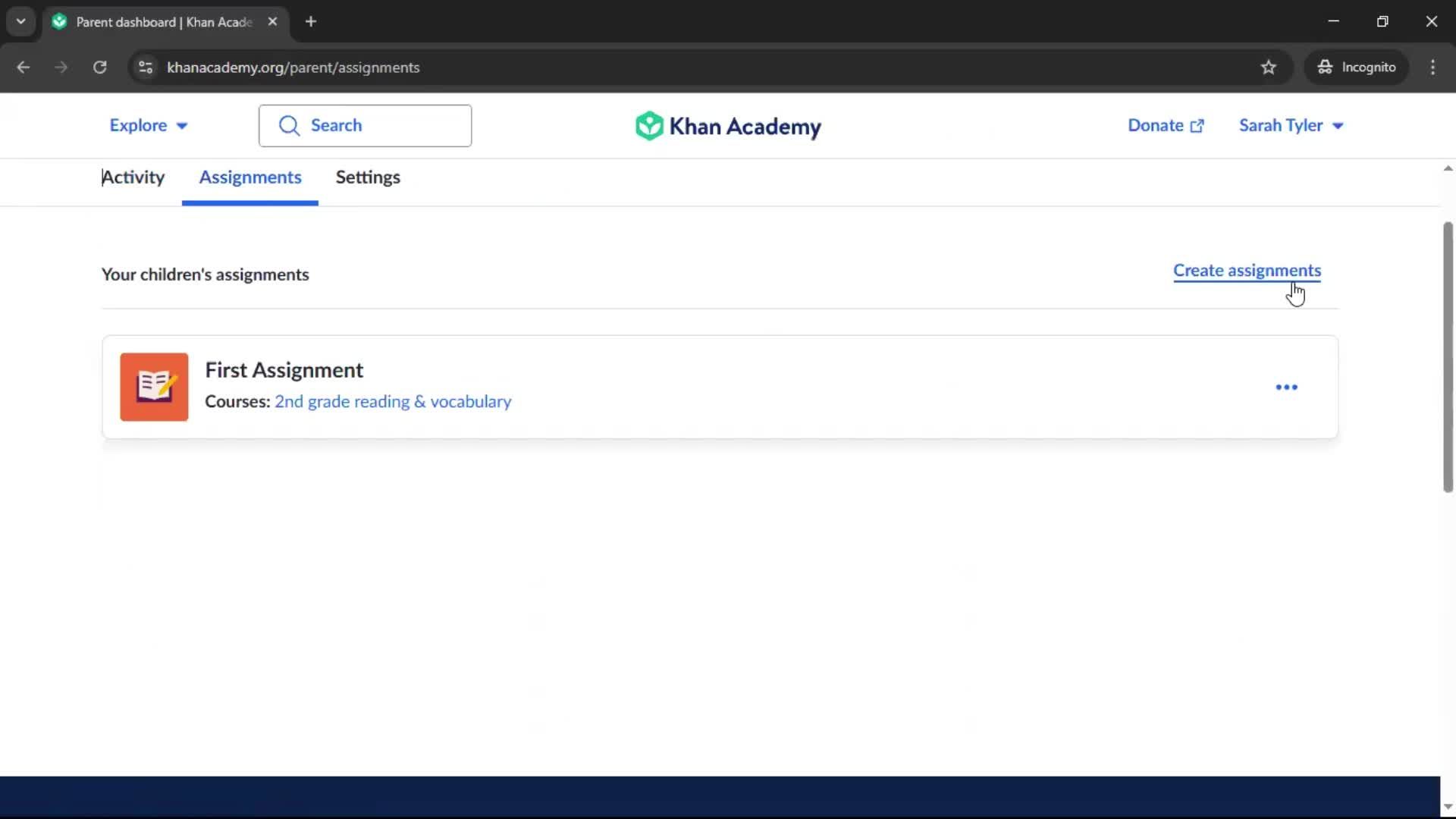Click the browser address bar URL
Image resolution: width=1456 pixels, height=819 pixels.
coord(293,67)
